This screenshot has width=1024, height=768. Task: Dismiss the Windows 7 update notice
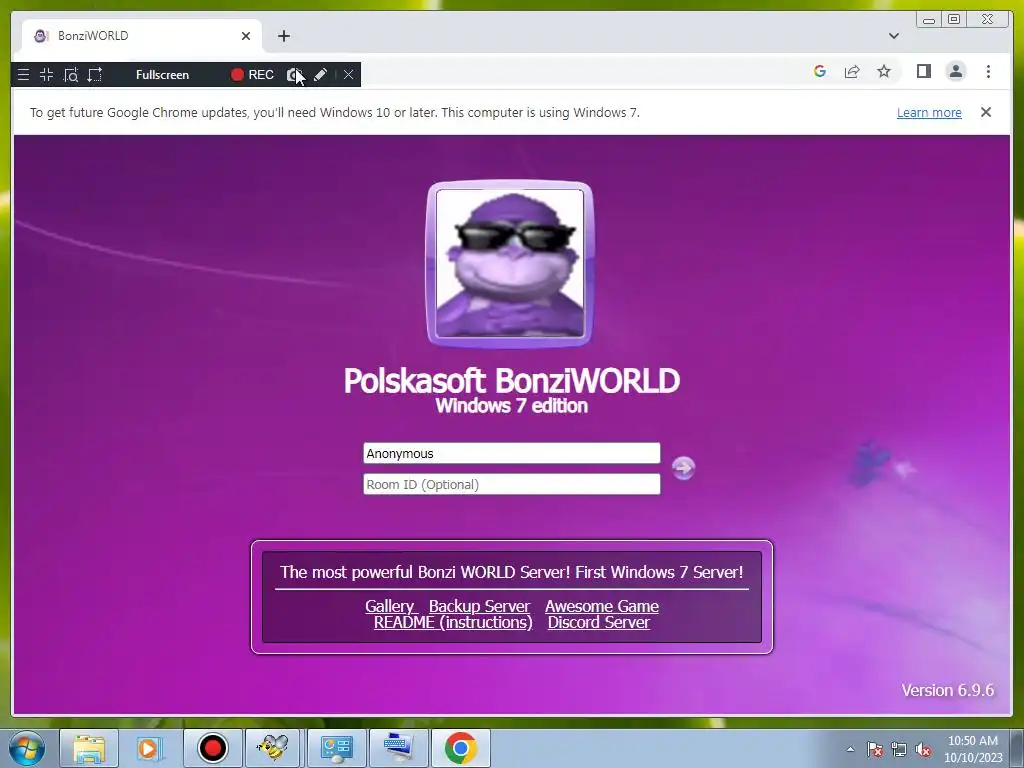click(986, 112)
